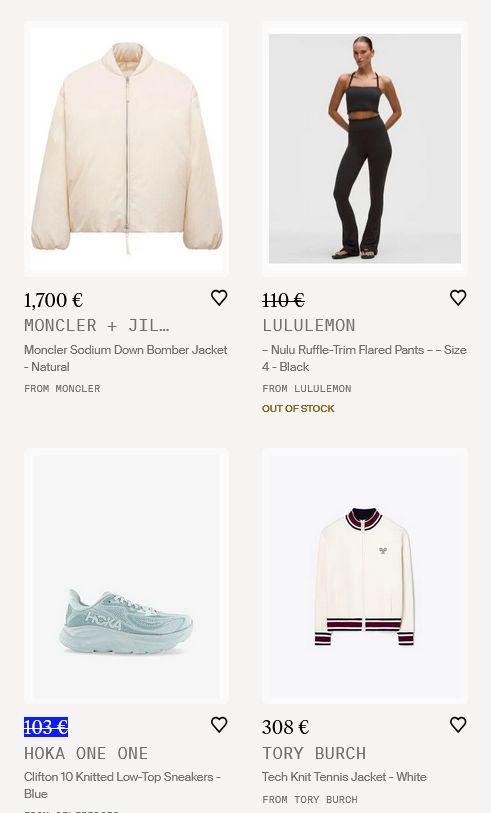Go to the LULULEMON brand page
This screenshot has width=491, height=813.
(x=308, y=326)
